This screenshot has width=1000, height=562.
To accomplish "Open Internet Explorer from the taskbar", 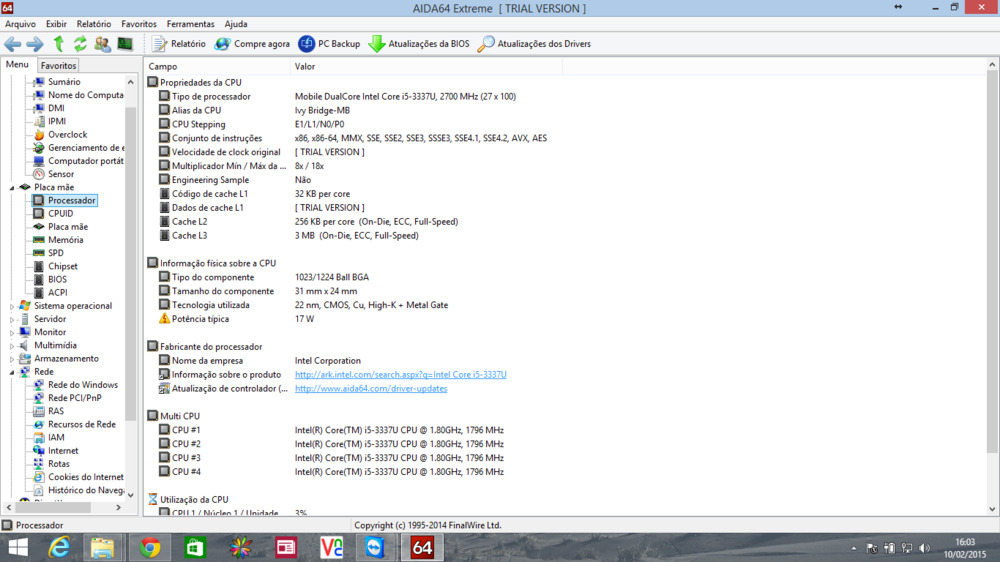I will click(x=60, y=547).
